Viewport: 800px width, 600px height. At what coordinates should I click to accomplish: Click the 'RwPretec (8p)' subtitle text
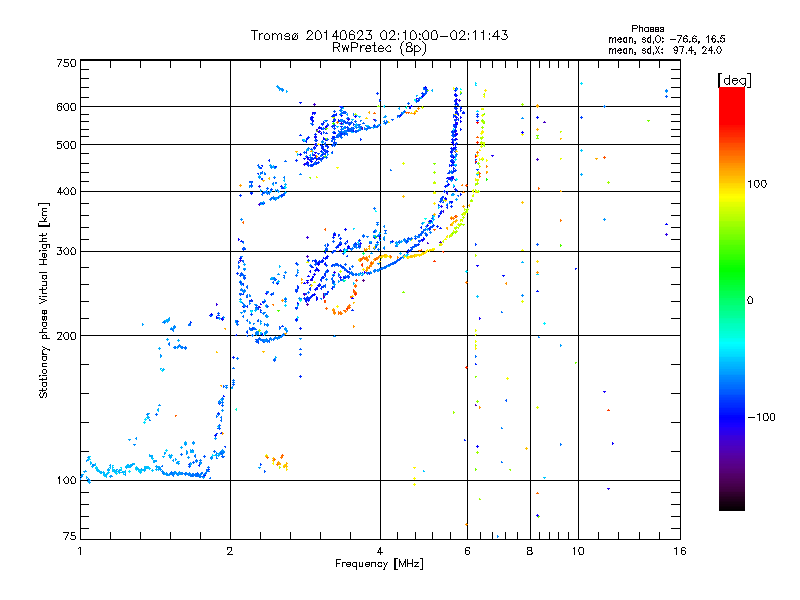tap(379, 48)
